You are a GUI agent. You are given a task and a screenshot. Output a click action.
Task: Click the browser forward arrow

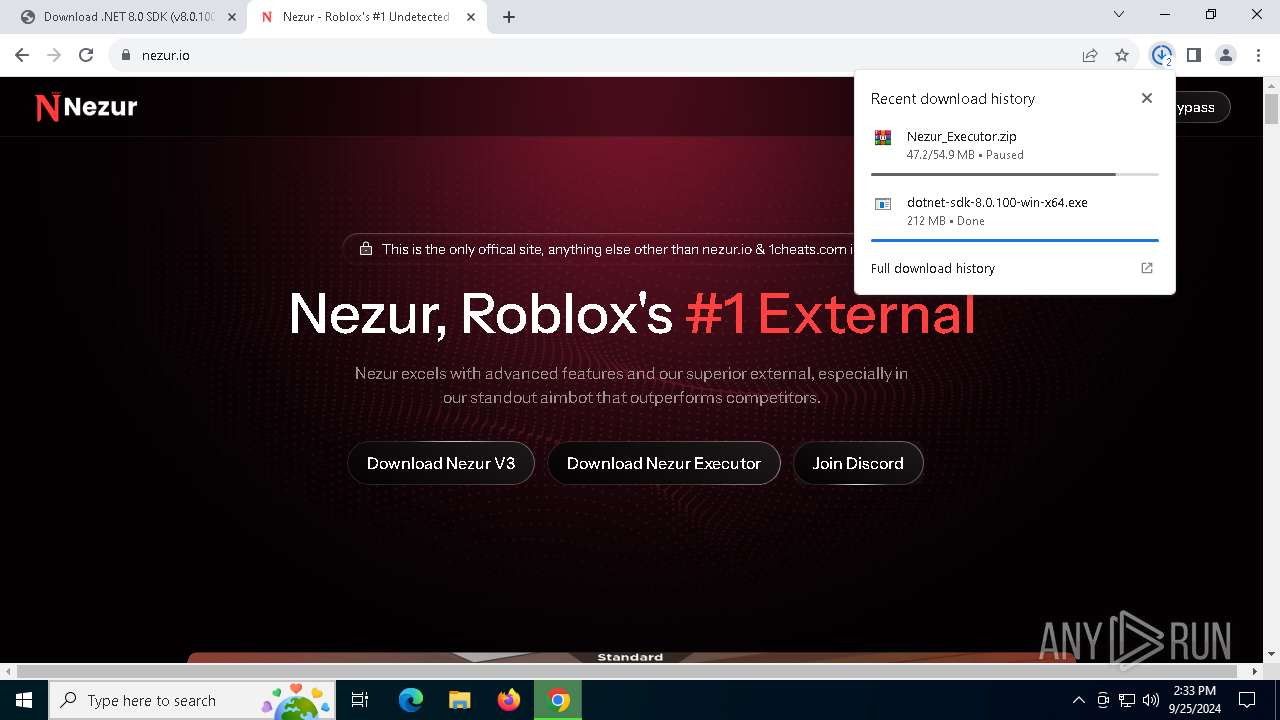pos(54,55)
